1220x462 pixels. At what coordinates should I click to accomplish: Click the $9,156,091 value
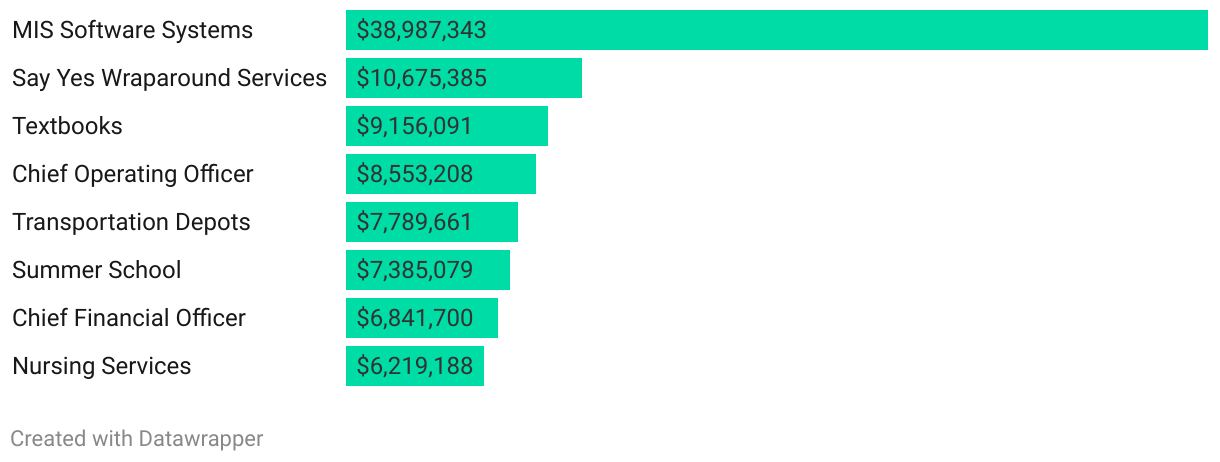414,126
